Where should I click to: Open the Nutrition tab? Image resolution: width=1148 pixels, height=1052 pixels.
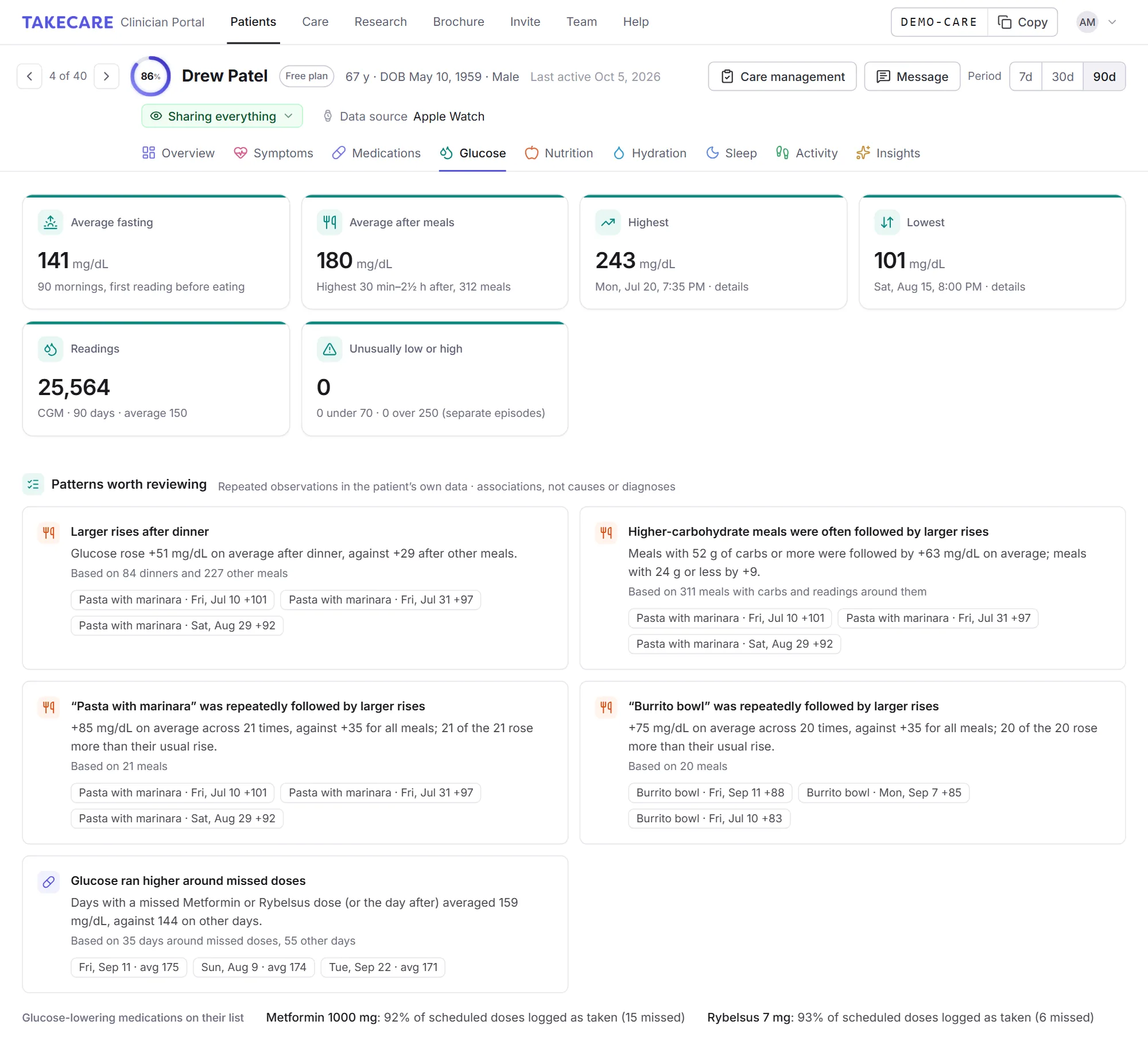[x=559, y=153]
